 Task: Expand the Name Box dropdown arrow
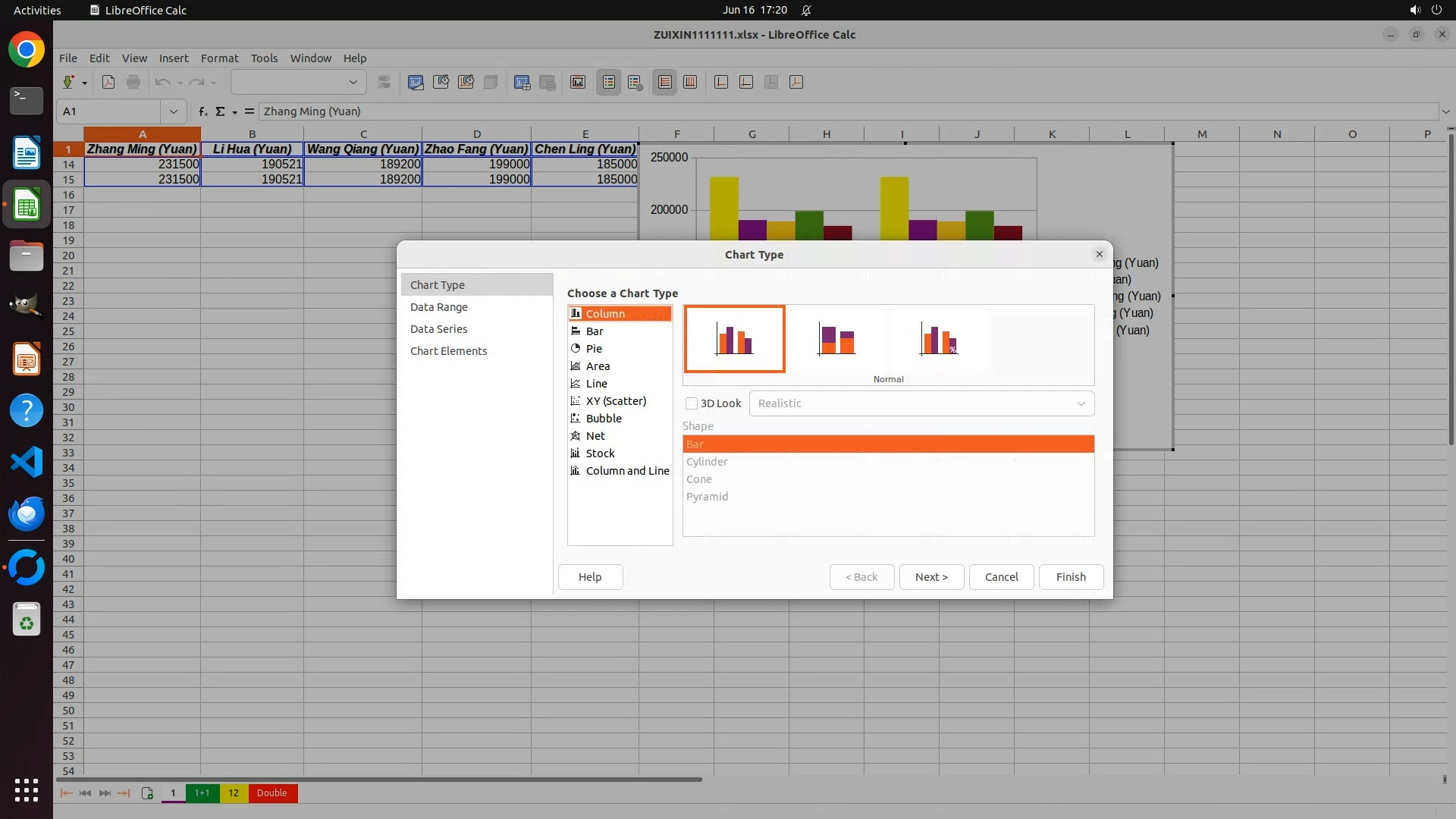point(174,111)
